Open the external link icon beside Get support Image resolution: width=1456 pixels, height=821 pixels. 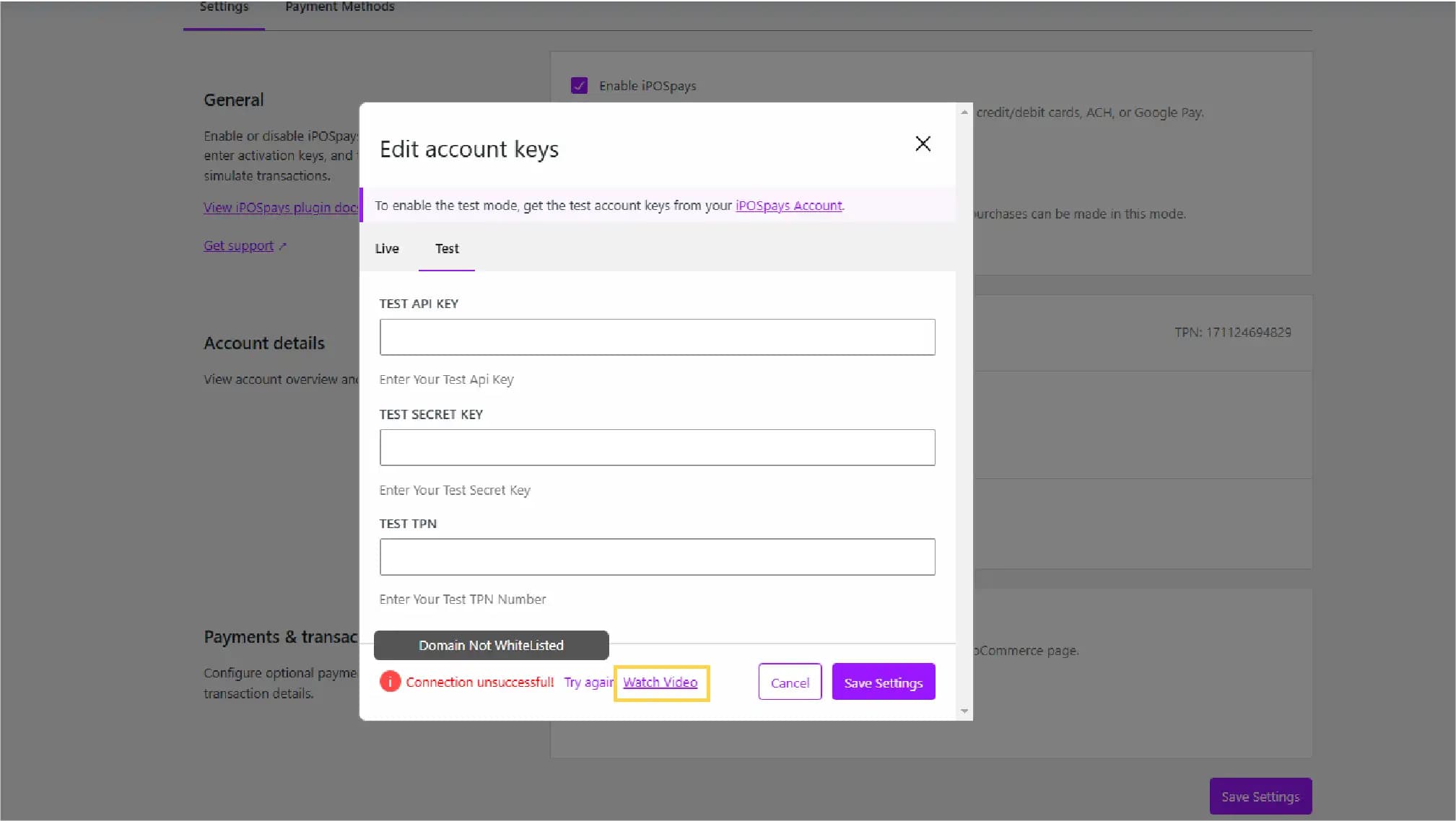283,246
